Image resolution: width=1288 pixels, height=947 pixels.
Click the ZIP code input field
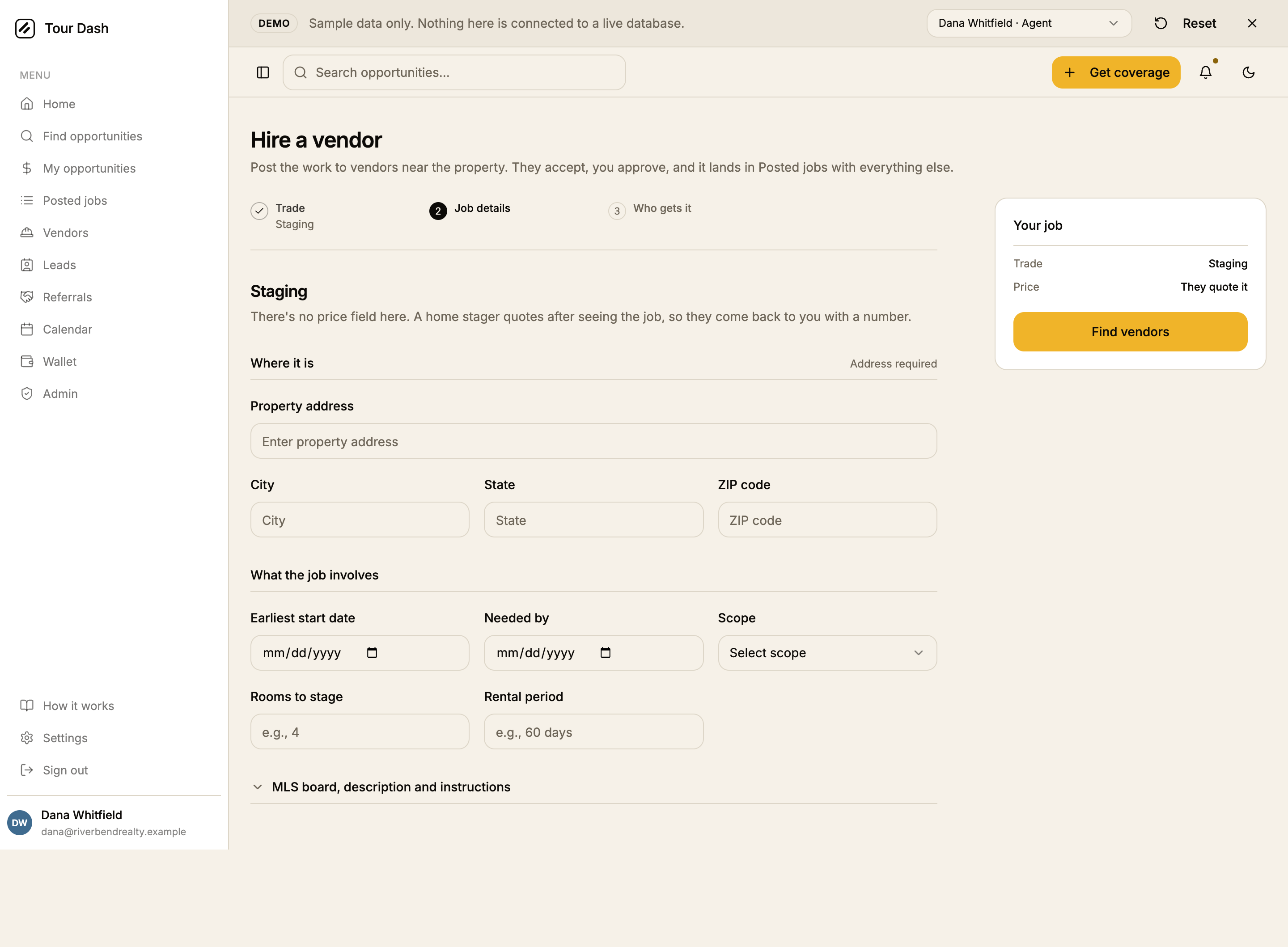(x=827, y=520)
